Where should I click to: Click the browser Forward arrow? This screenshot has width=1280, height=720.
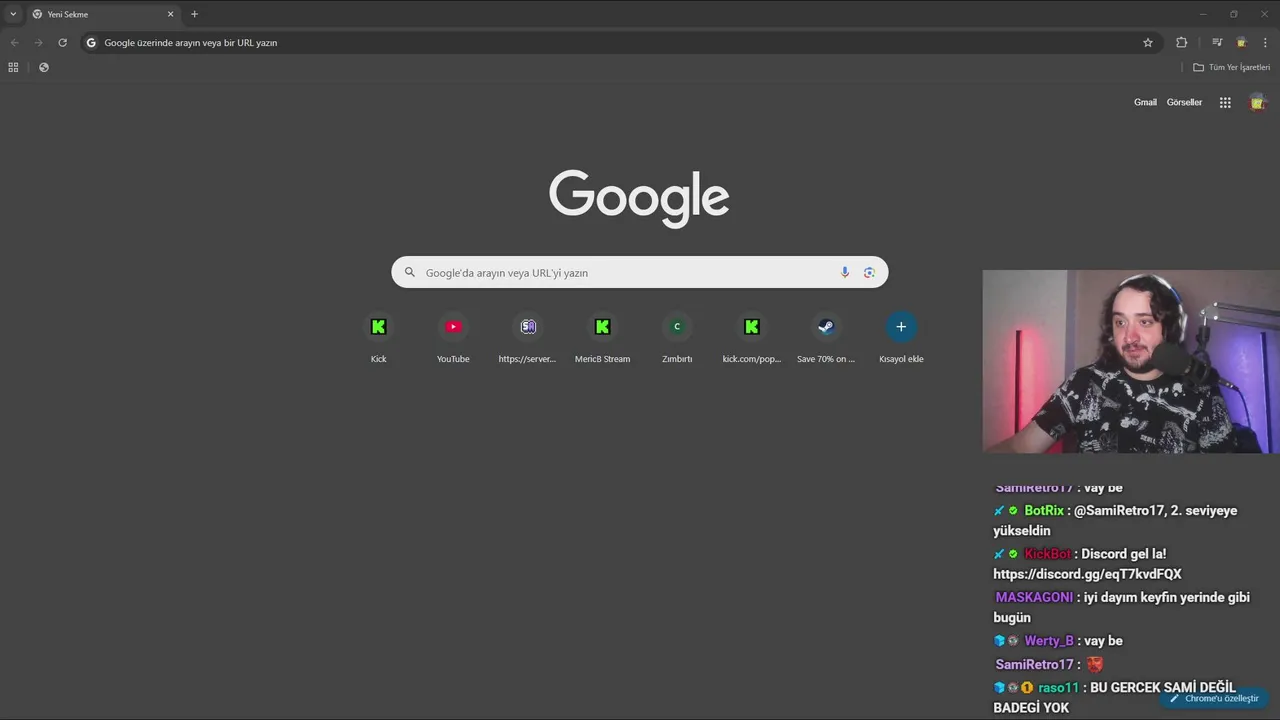38,43
